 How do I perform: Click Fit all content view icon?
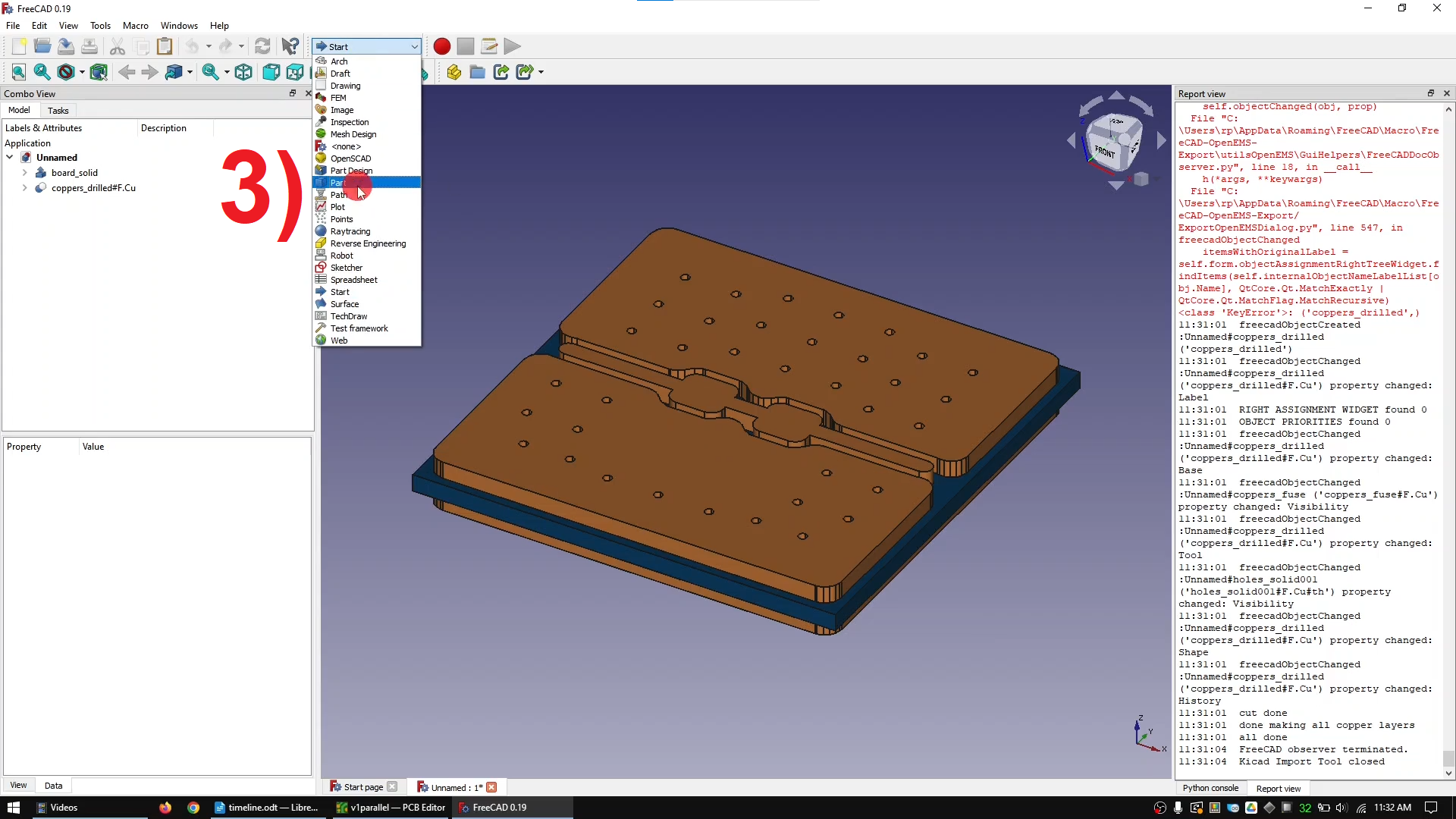[19, 72]
